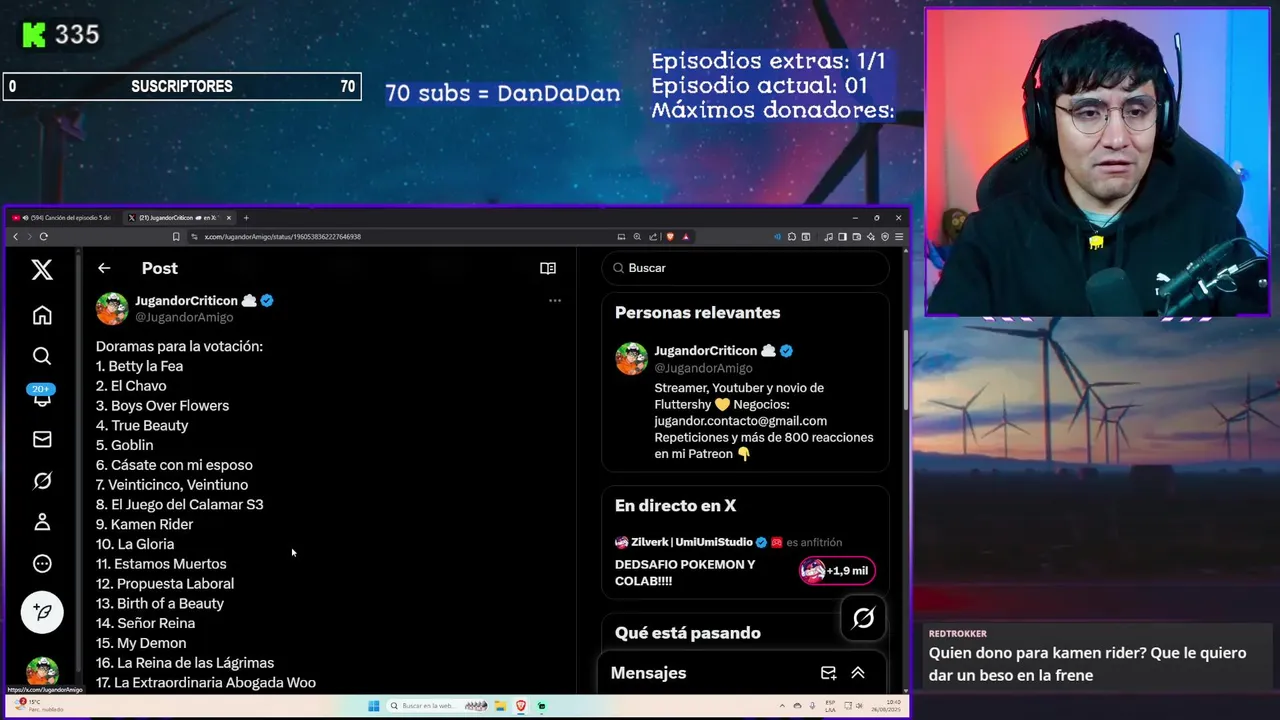Viewport: 1280px width, 720px height.
Task: Click DEDSAFIO POKEMON Y COLAB live title
Action: (x=685, y=572)
